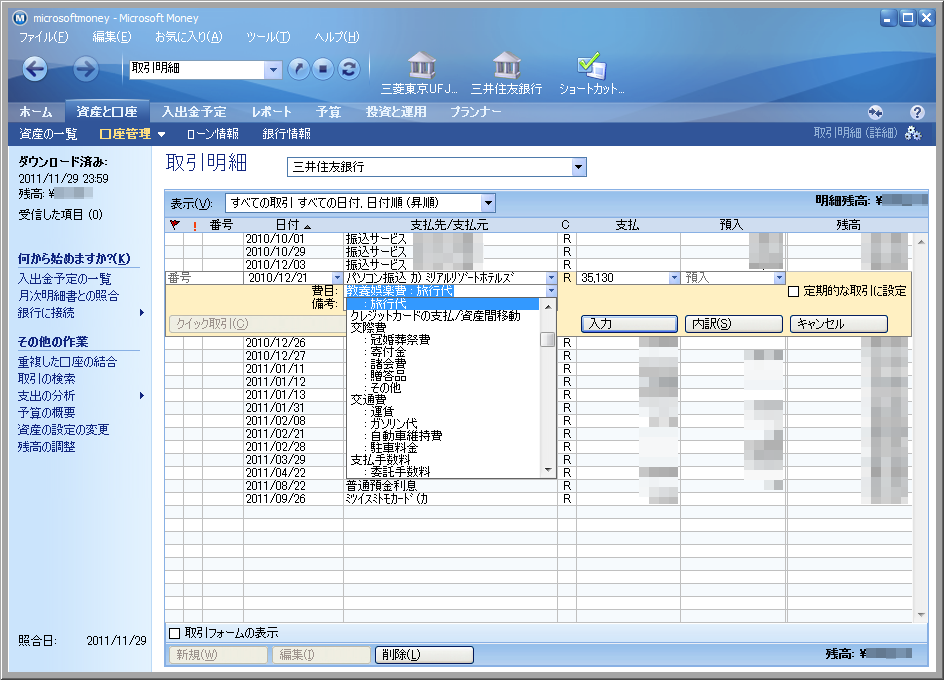Click the 番号 input field in edit row
This screenshot has height=680, width=944.
[204, 278]
